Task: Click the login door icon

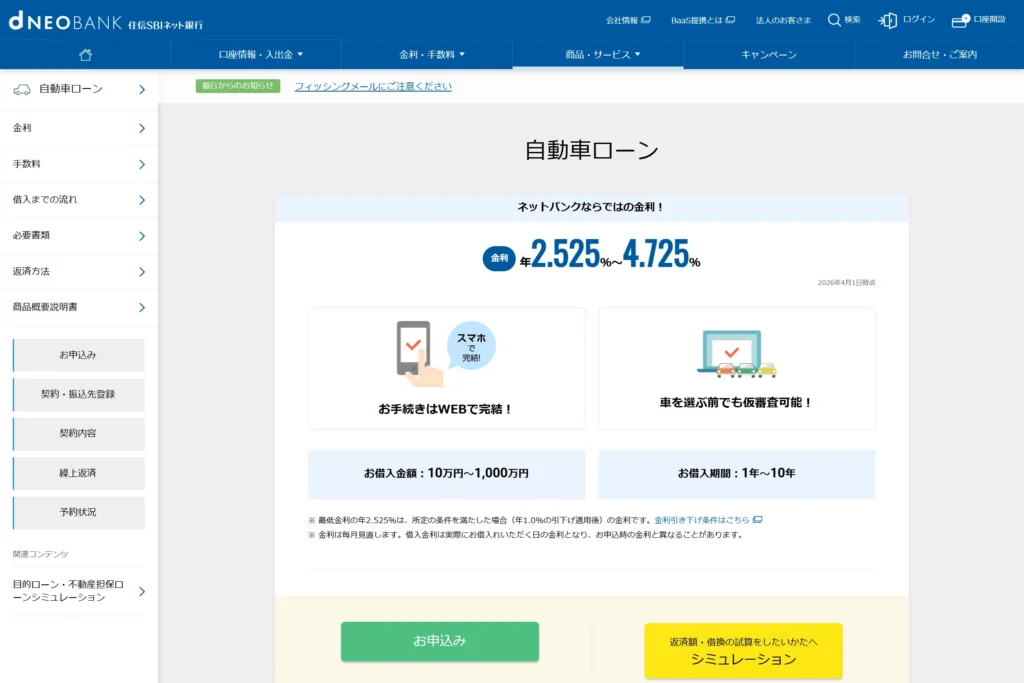Action: tap(887, 20)
